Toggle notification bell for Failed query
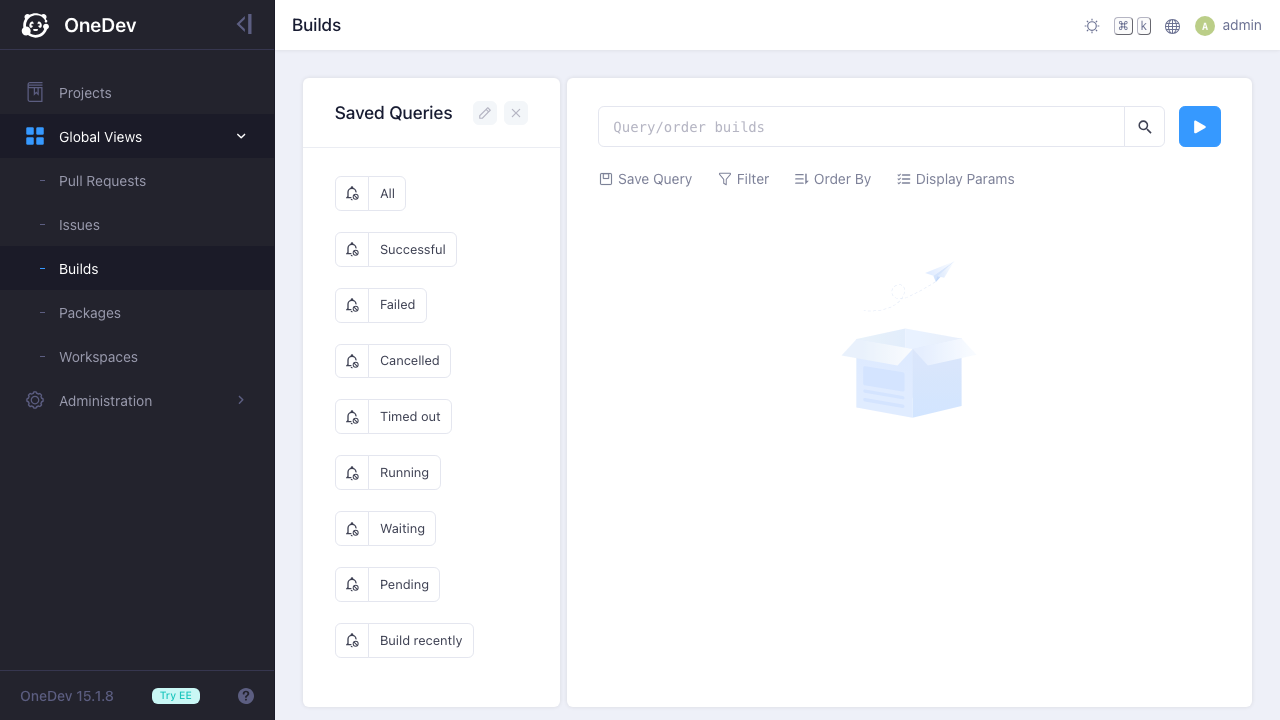This screenshot has width=1280, height=720. pos(352,306)
